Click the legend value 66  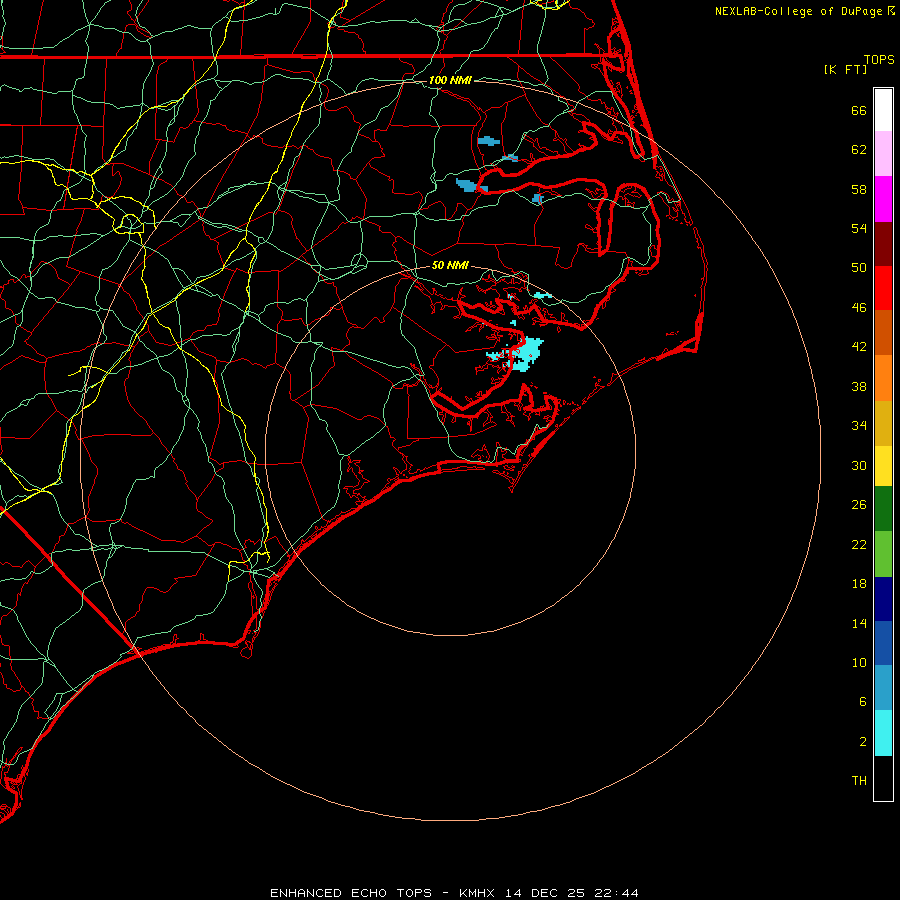859,110
